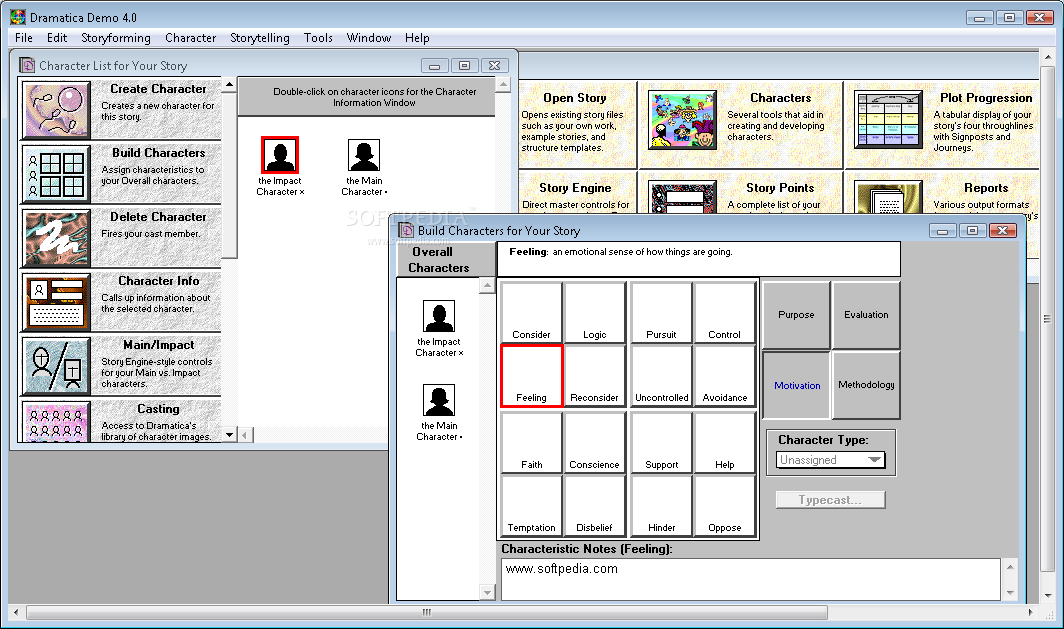This screenshot has width=1064, height=629.
Task: Open the Character Info card icon
Action: point(56,302)
